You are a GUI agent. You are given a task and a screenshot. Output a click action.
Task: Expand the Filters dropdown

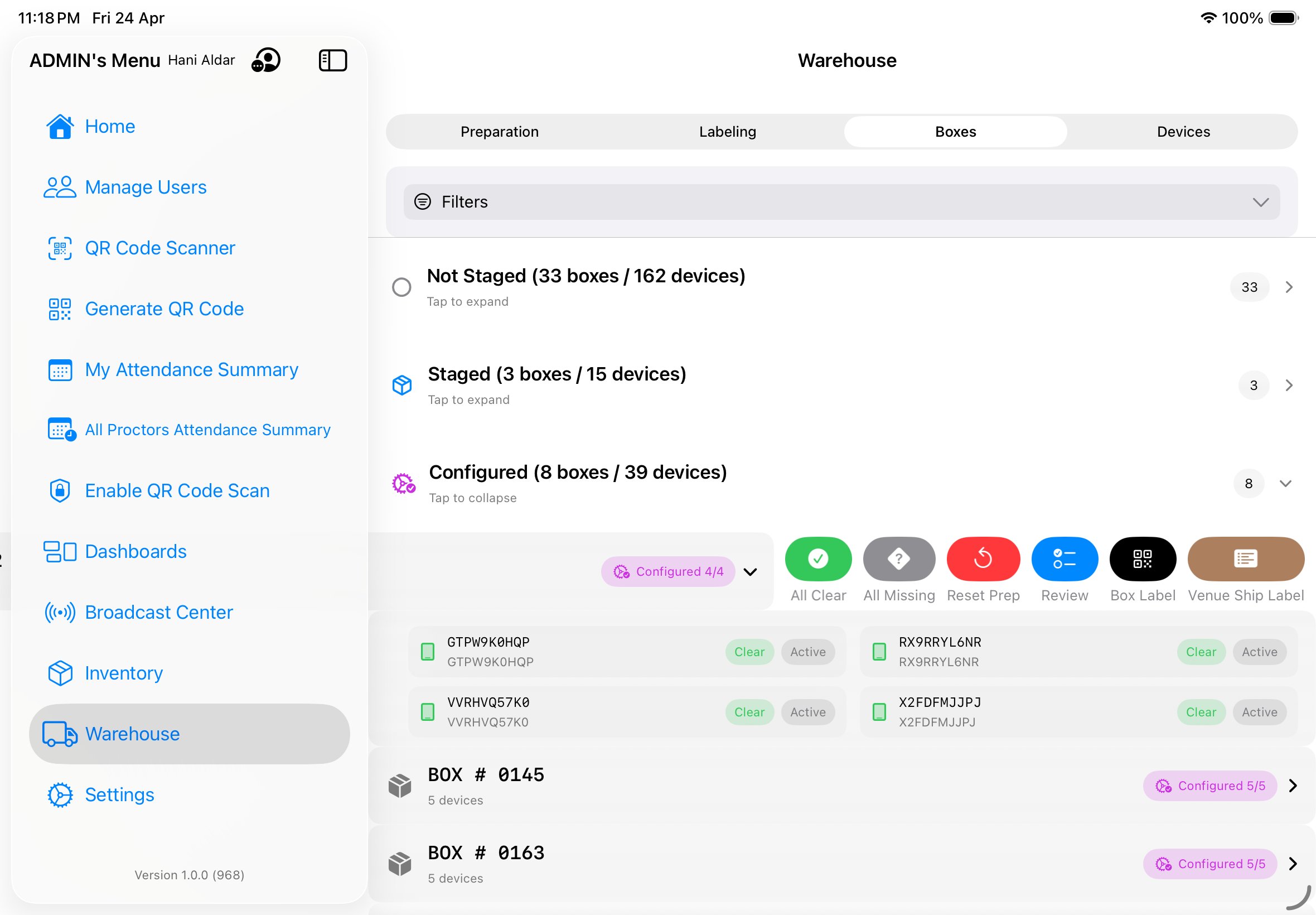tap(841, 202)
